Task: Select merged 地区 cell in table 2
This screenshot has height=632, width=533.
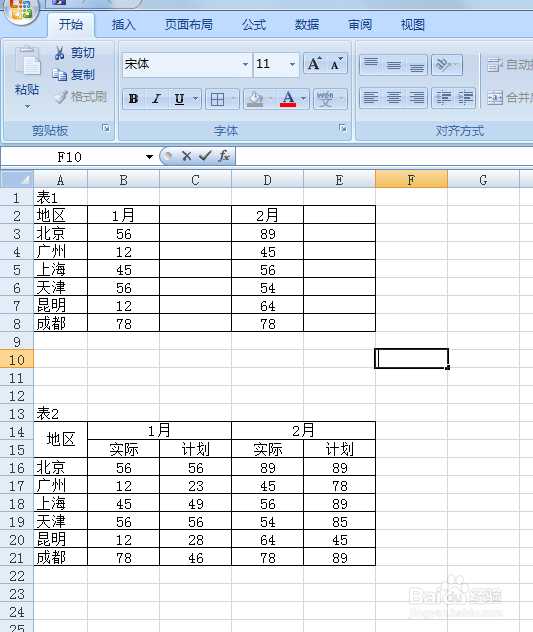Action: (x=60, y=439)
